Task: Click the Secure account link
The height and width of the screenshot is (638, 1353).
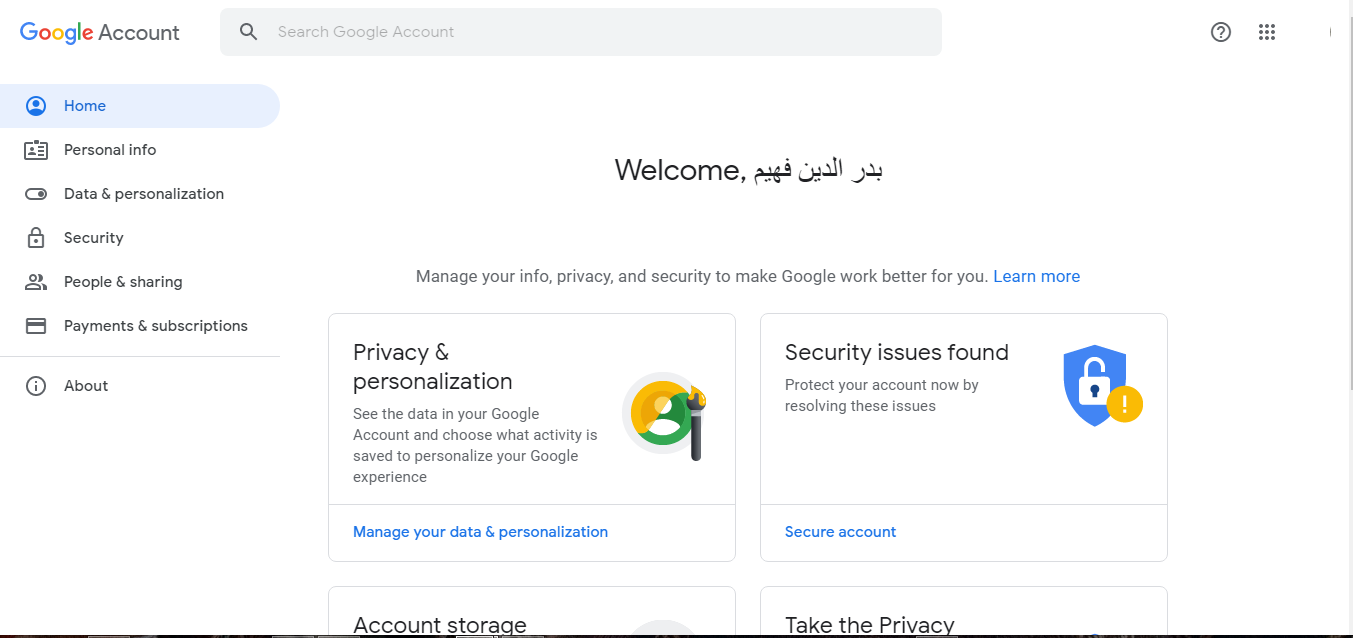Action: 840,532
